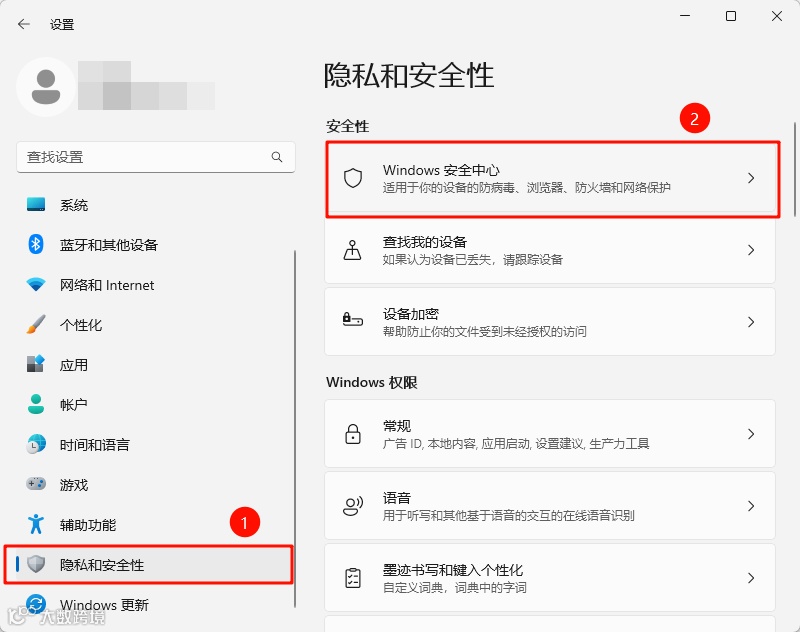Click the 系统 monitor icon

[36, 205]
